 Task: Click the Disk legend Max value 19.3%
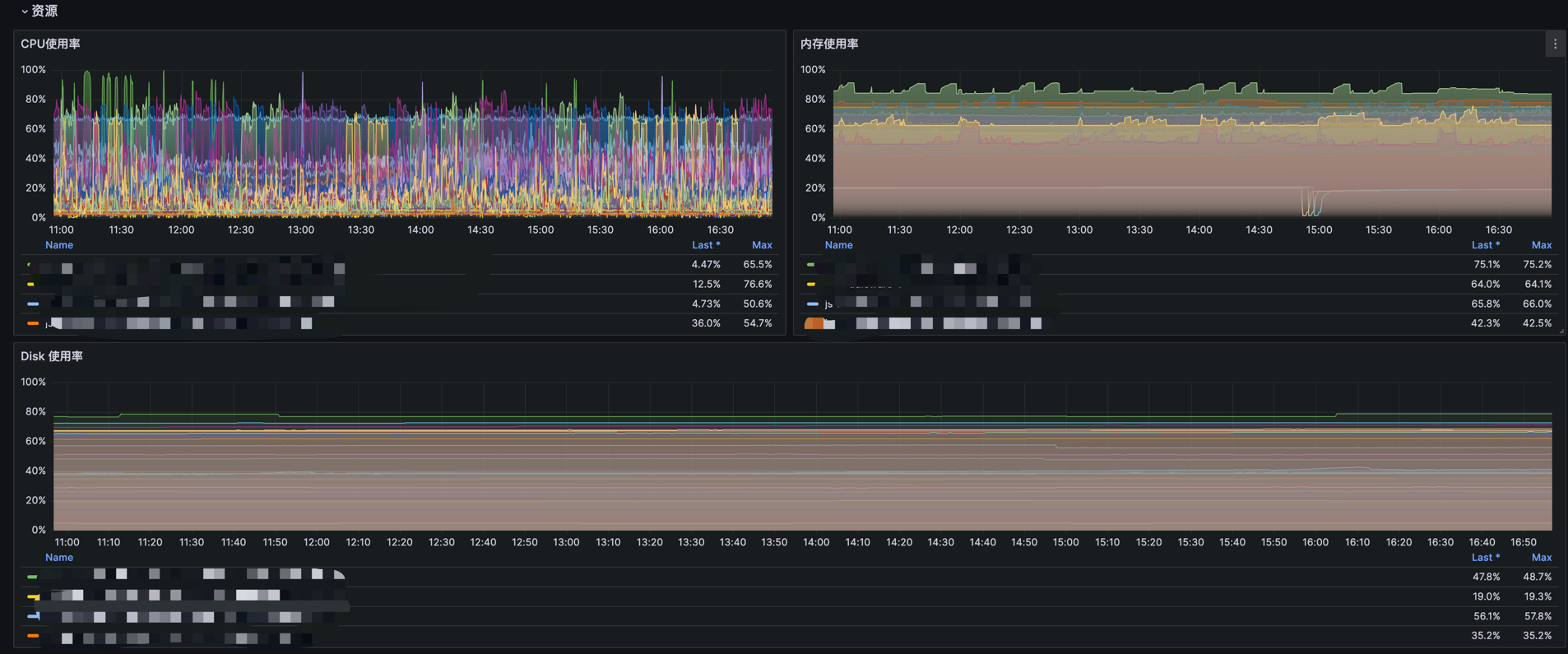coord(1538,597)
